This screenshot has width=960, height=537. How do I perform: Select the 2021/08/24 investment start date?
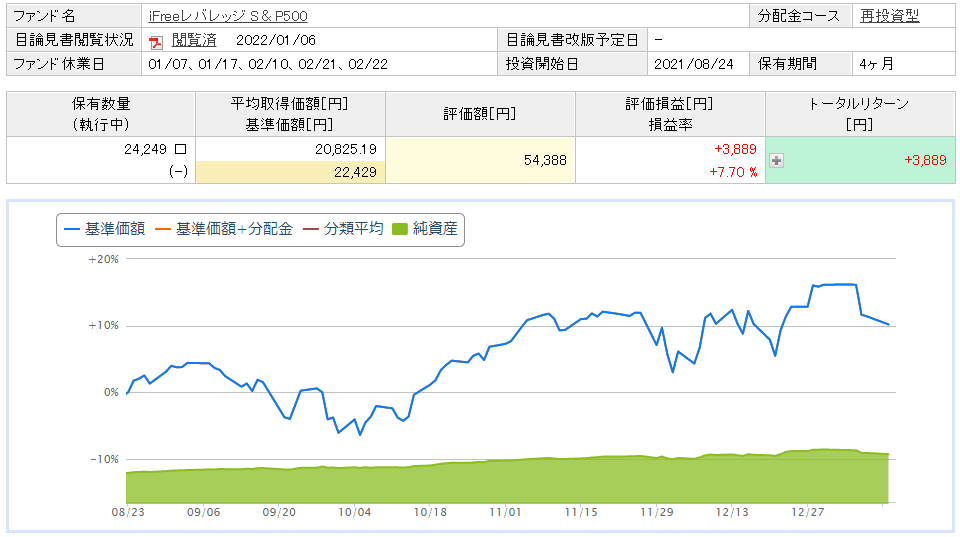(694, 64)
